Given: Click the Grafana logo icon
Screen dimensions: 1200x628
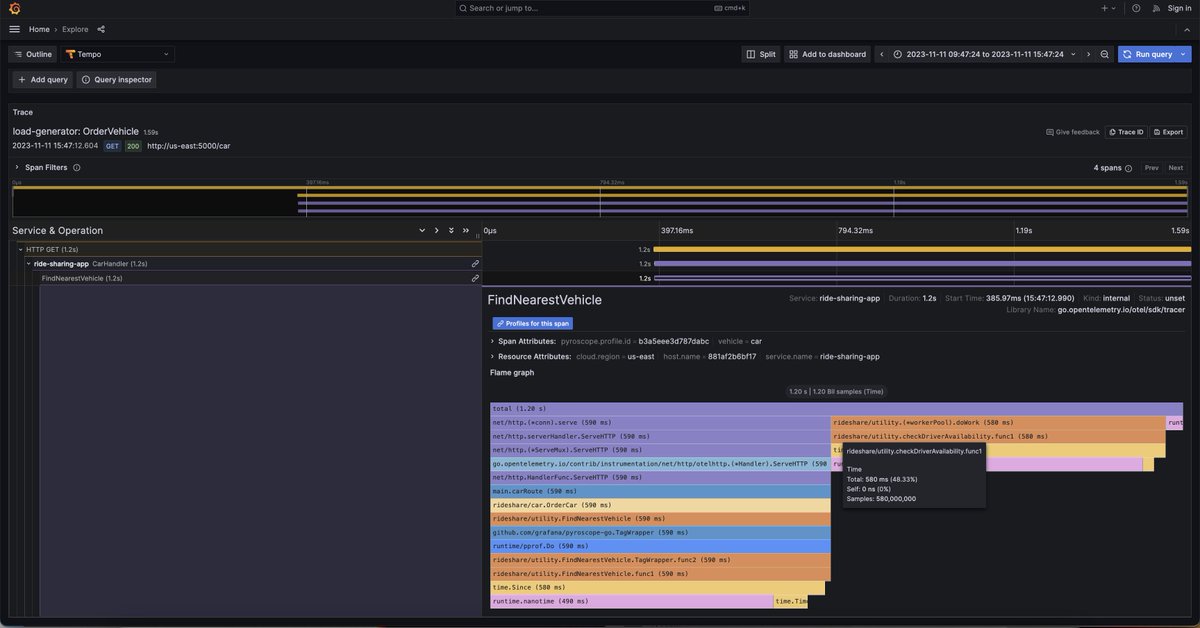Looking at the screenshot, I should (14, 8).
